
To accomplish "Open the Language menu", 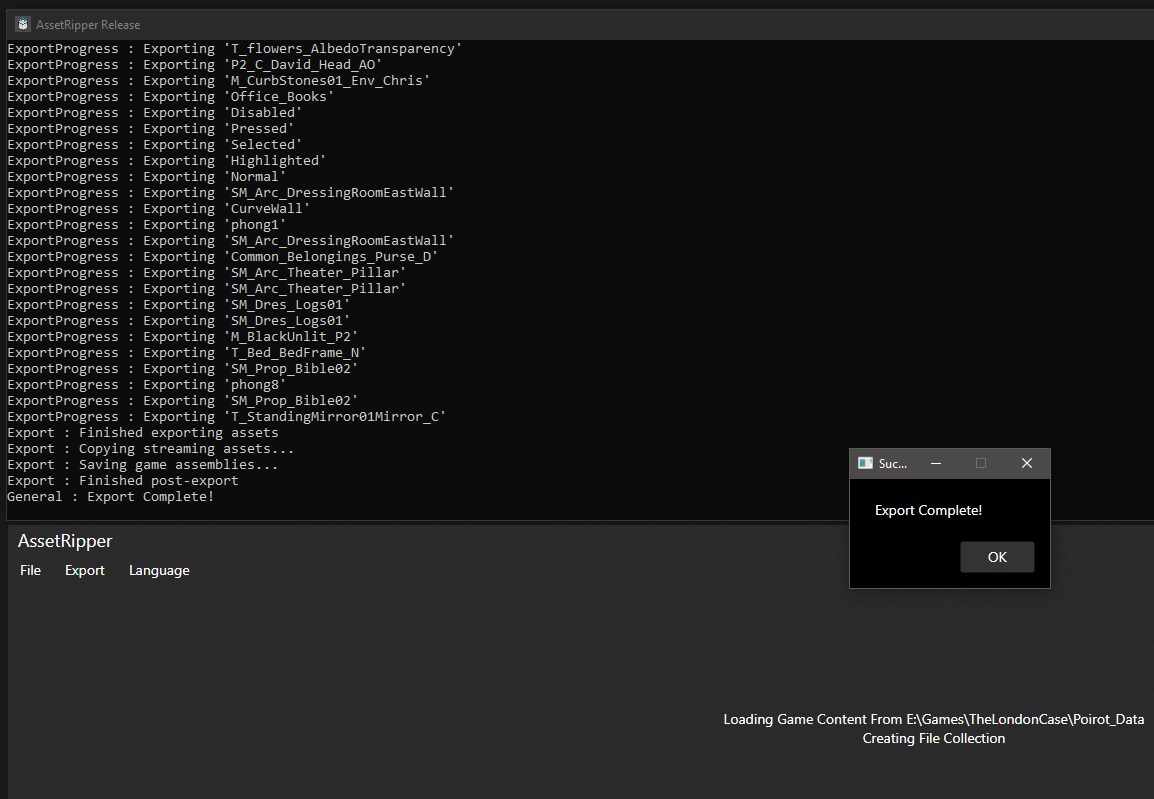I will click(158, 570).
